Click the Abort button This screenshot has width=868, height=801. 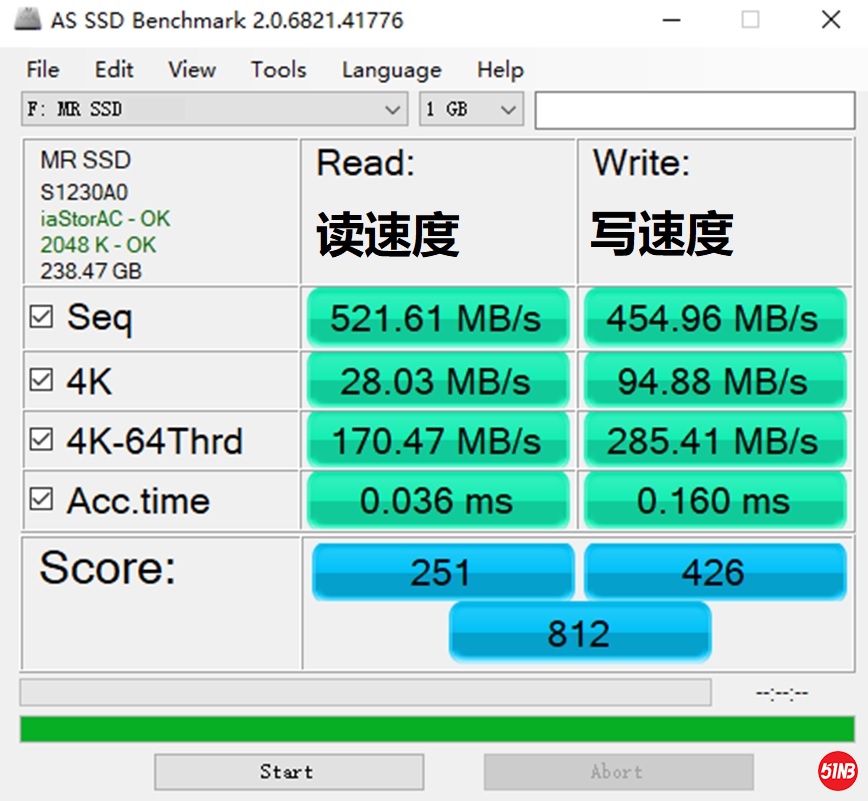[x=617, y=771]
